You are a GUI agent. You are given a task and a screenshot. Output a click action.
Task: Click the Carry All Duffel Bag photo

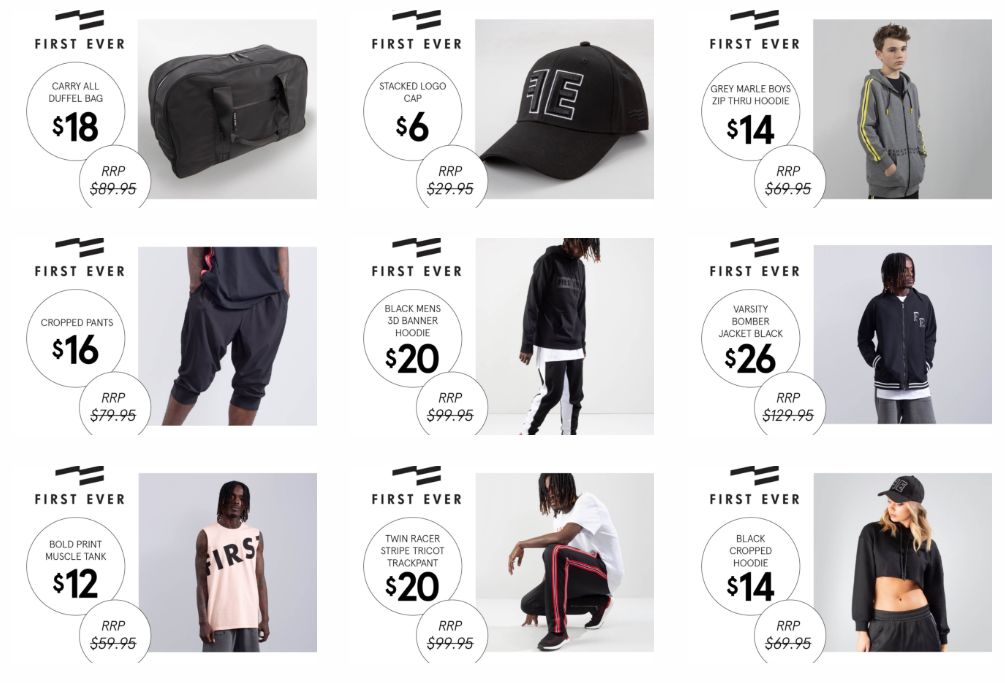[228, 109]
